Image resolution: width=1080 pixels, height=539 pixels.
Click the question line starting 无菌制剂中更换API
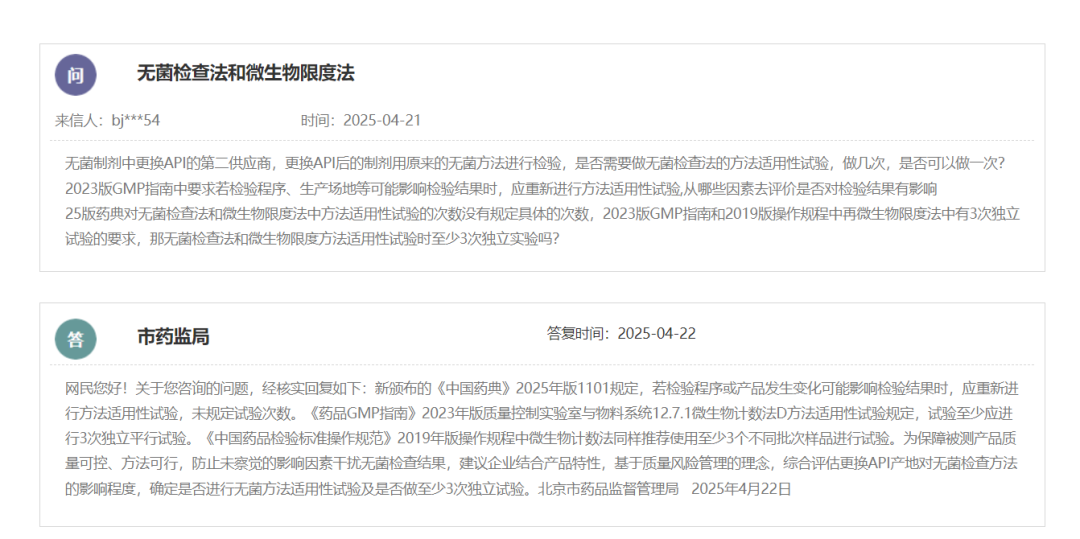[536, 164]
